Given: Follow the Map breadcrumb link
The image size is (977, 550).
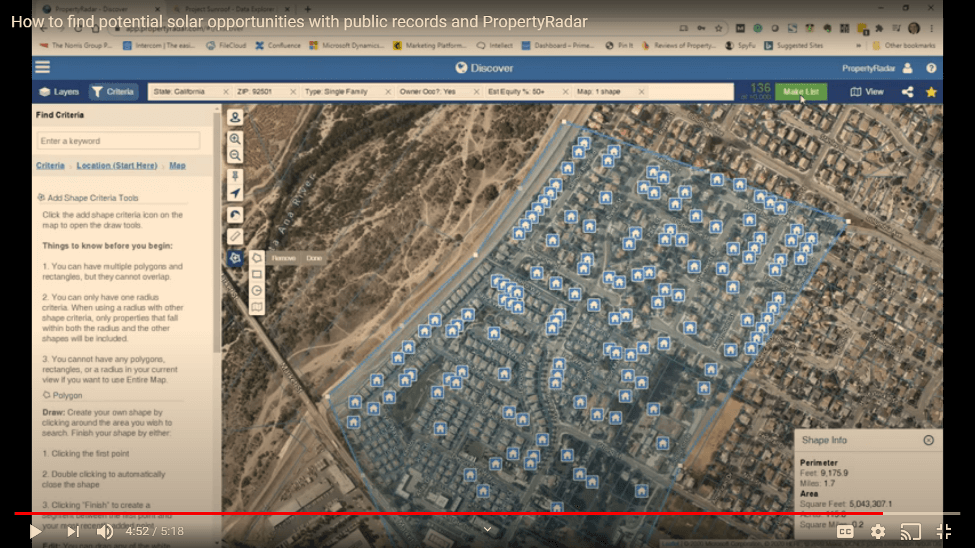Looking at the screenshot, I should pyautogui.click(x=178, y=166).
